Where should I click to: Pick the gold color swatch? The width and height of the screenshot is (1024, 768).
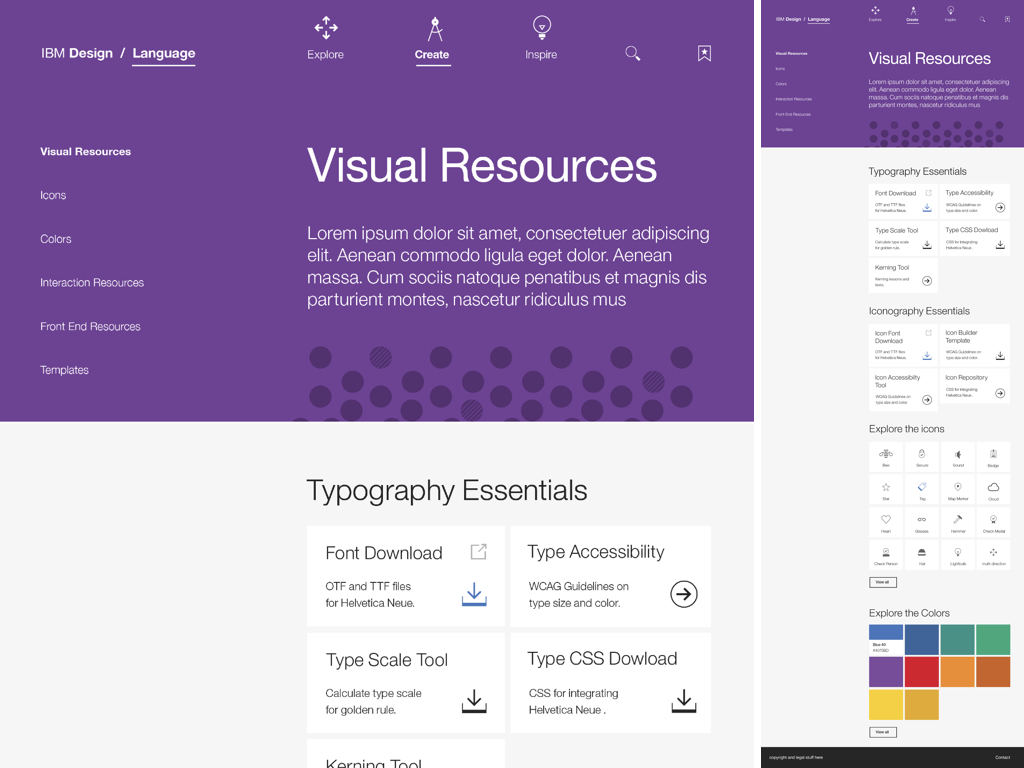tap(921, 705)
